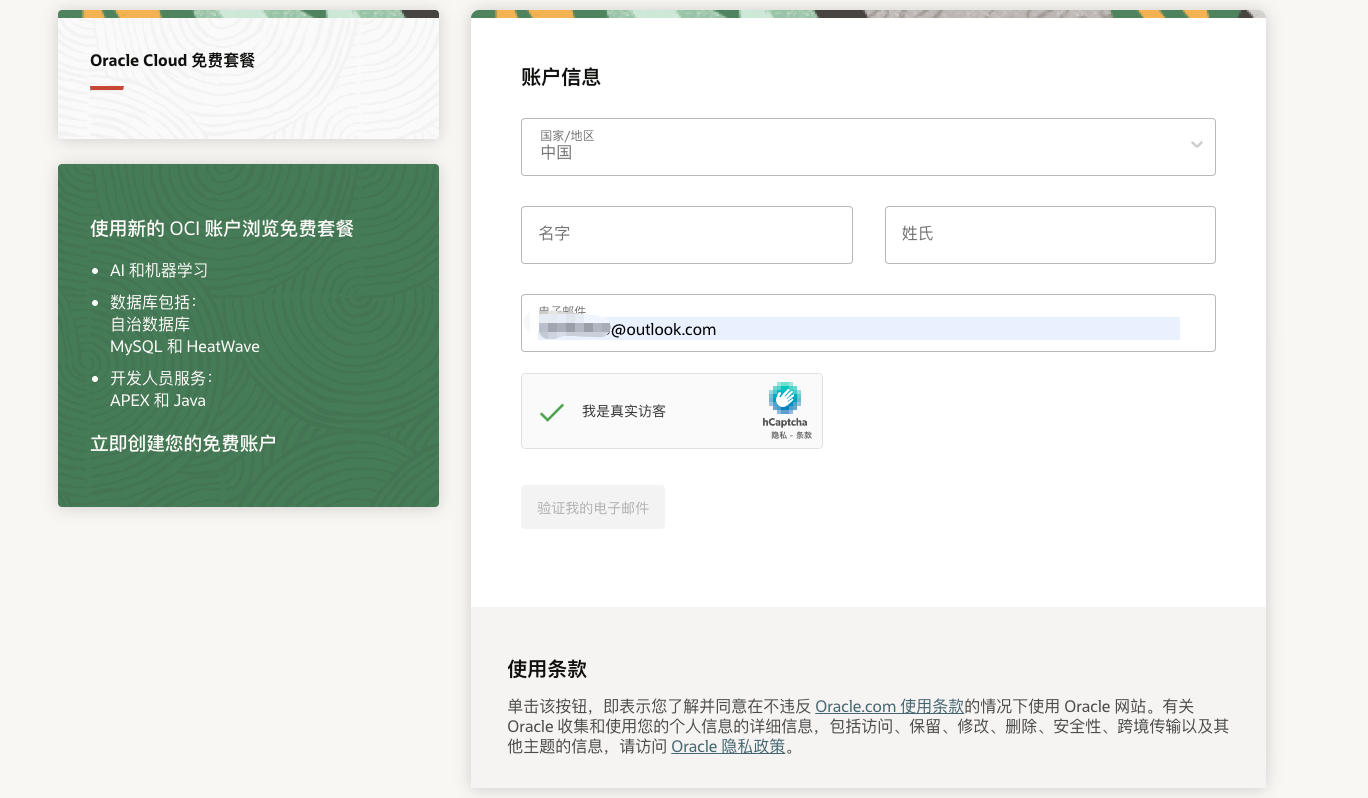Click the 我是真实访客 captcha label
Viewport: 1368px width, 798px height.
[624, 411]
